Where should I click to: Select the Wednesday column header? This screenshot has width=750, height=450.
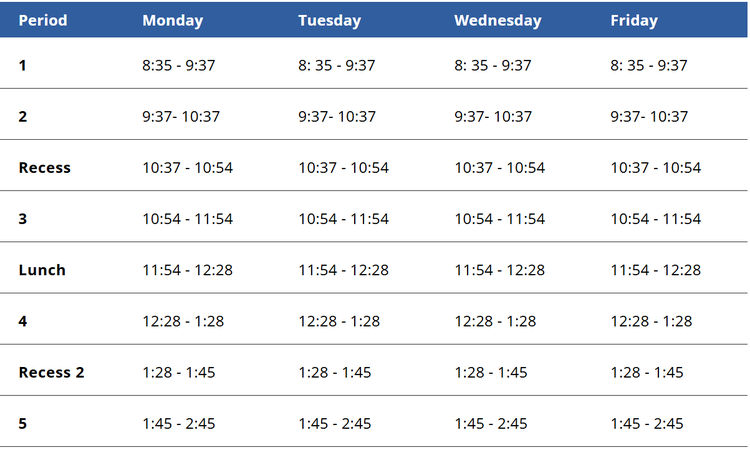tap(497, 20)
